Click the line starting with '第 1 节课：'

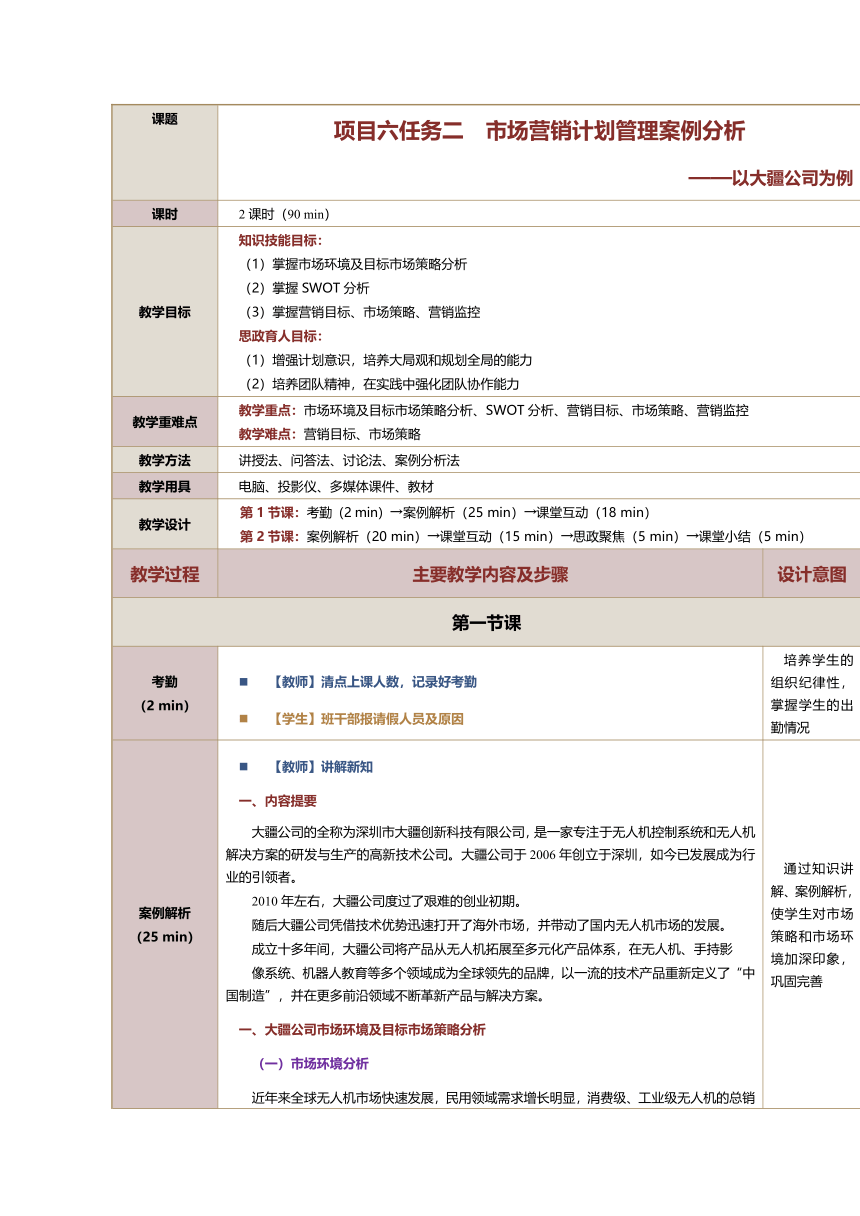tap(445, 512)
